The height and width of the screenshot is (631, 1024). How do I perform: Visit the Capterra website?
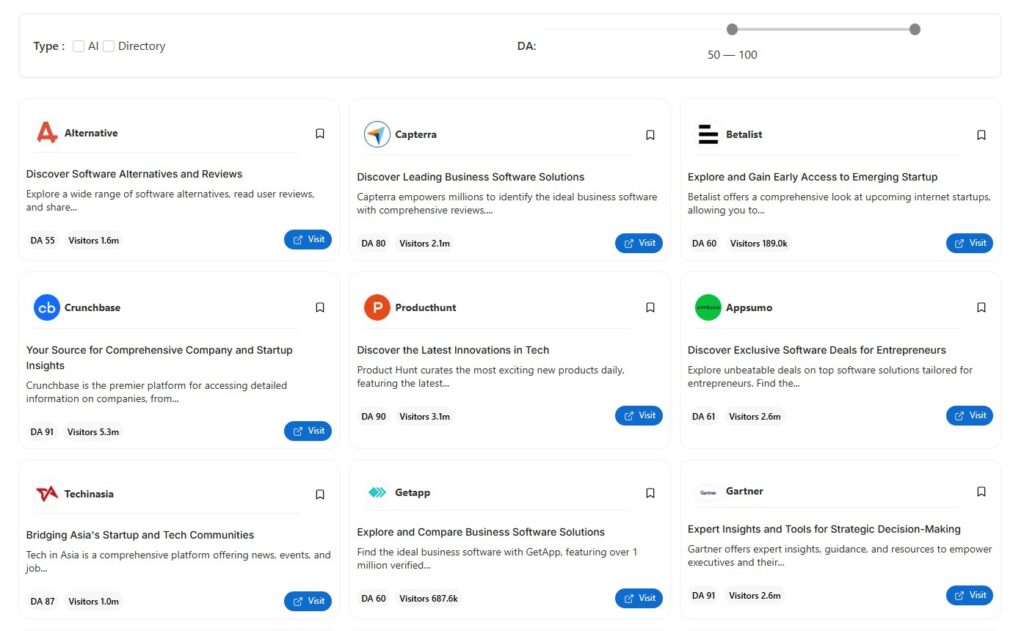tap(638, 243)
